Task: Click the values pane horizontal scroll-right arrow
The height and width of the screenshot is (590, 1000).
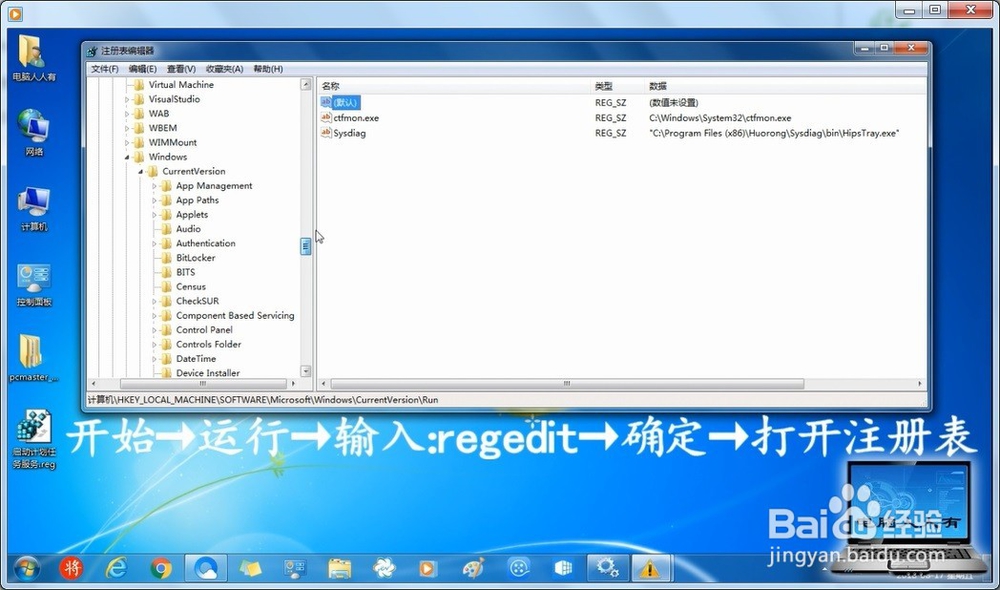Action: [920, 384]
